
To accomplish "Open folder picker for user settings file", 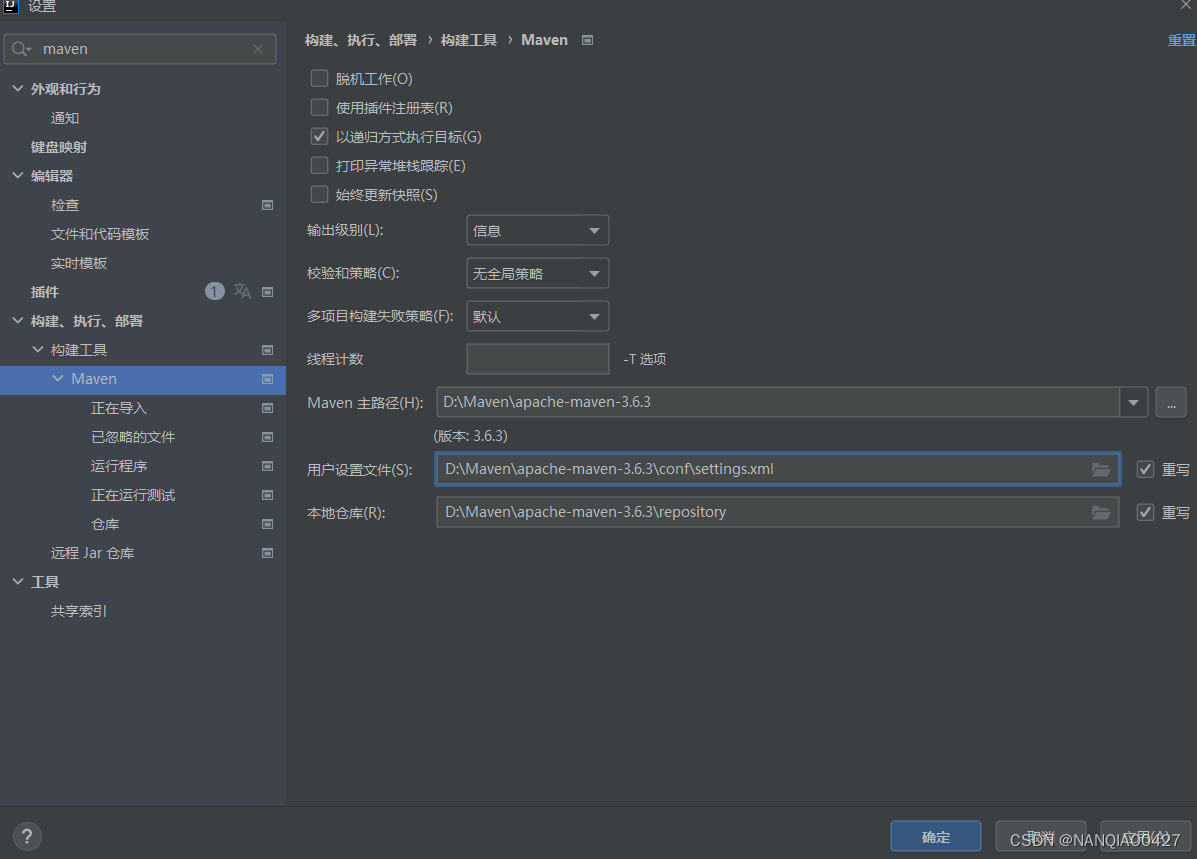I will [x=1101, y=469].
